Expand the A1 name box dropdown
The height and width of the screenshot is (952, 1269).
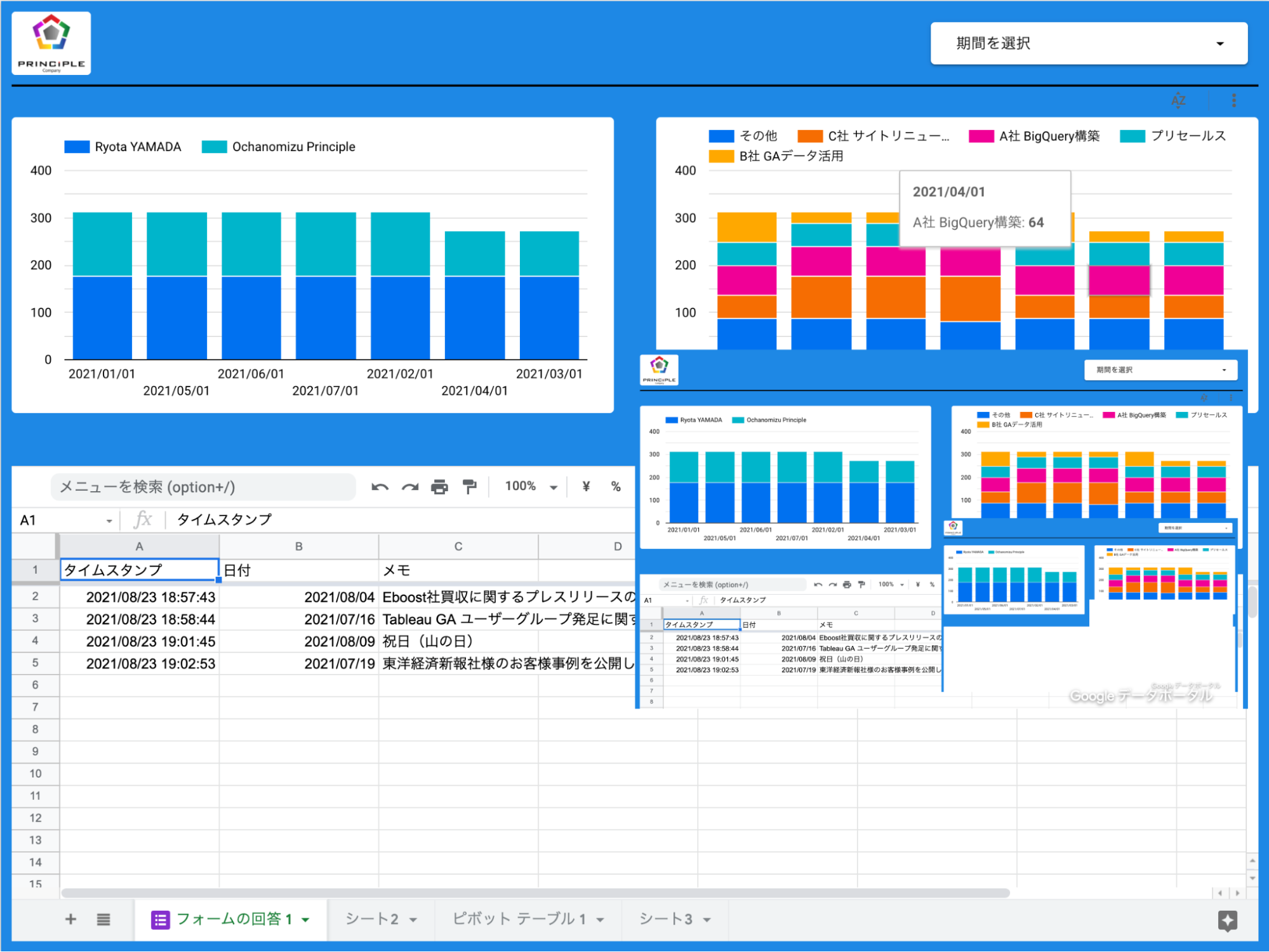[x=109, y=521]
